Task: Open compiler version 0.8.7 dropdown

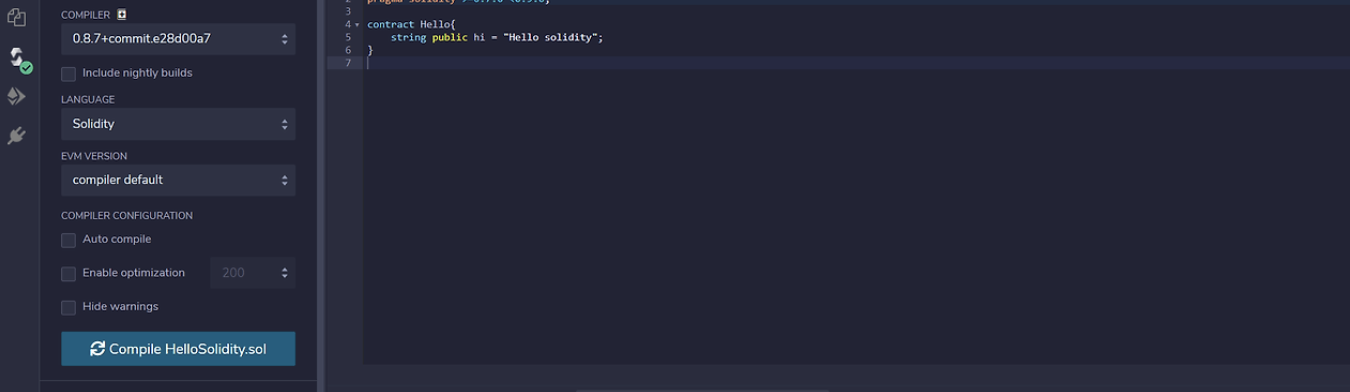Action: (178, 39)
